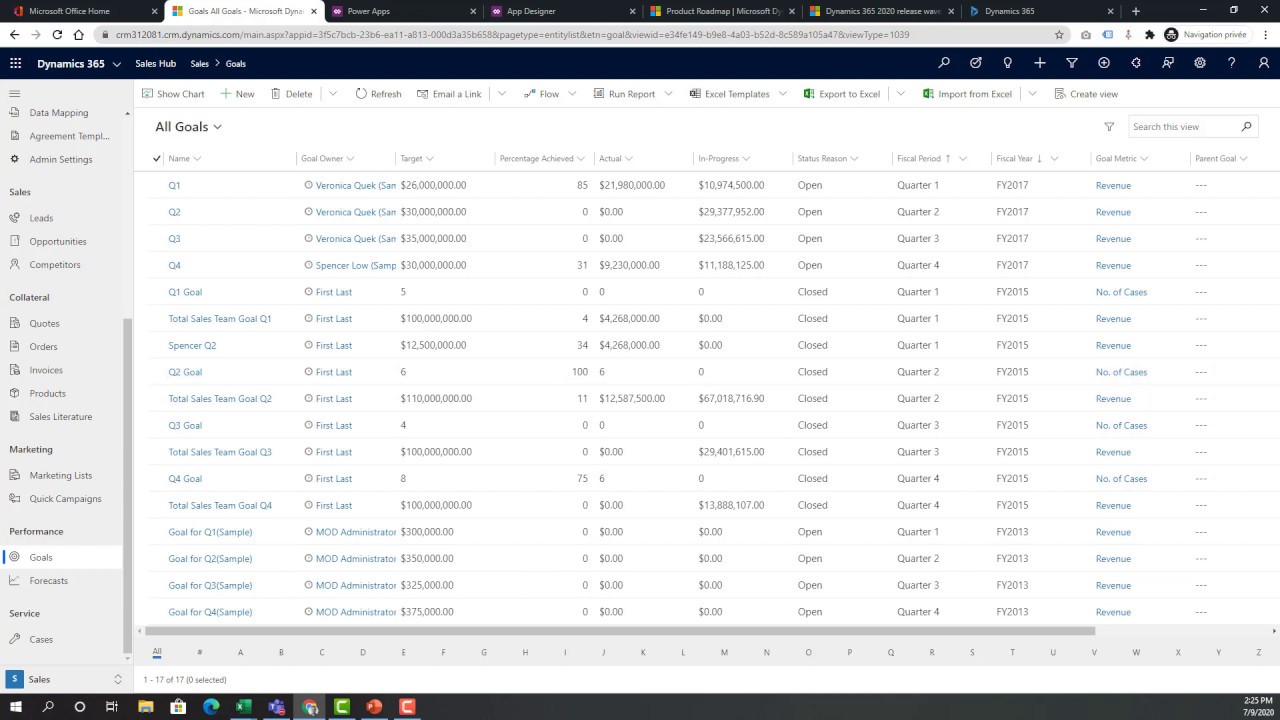Image resolution: width=1280 pixels, height=720 pixels.
Task: Sort by the Target column header
Action: (x=417, y=158)
